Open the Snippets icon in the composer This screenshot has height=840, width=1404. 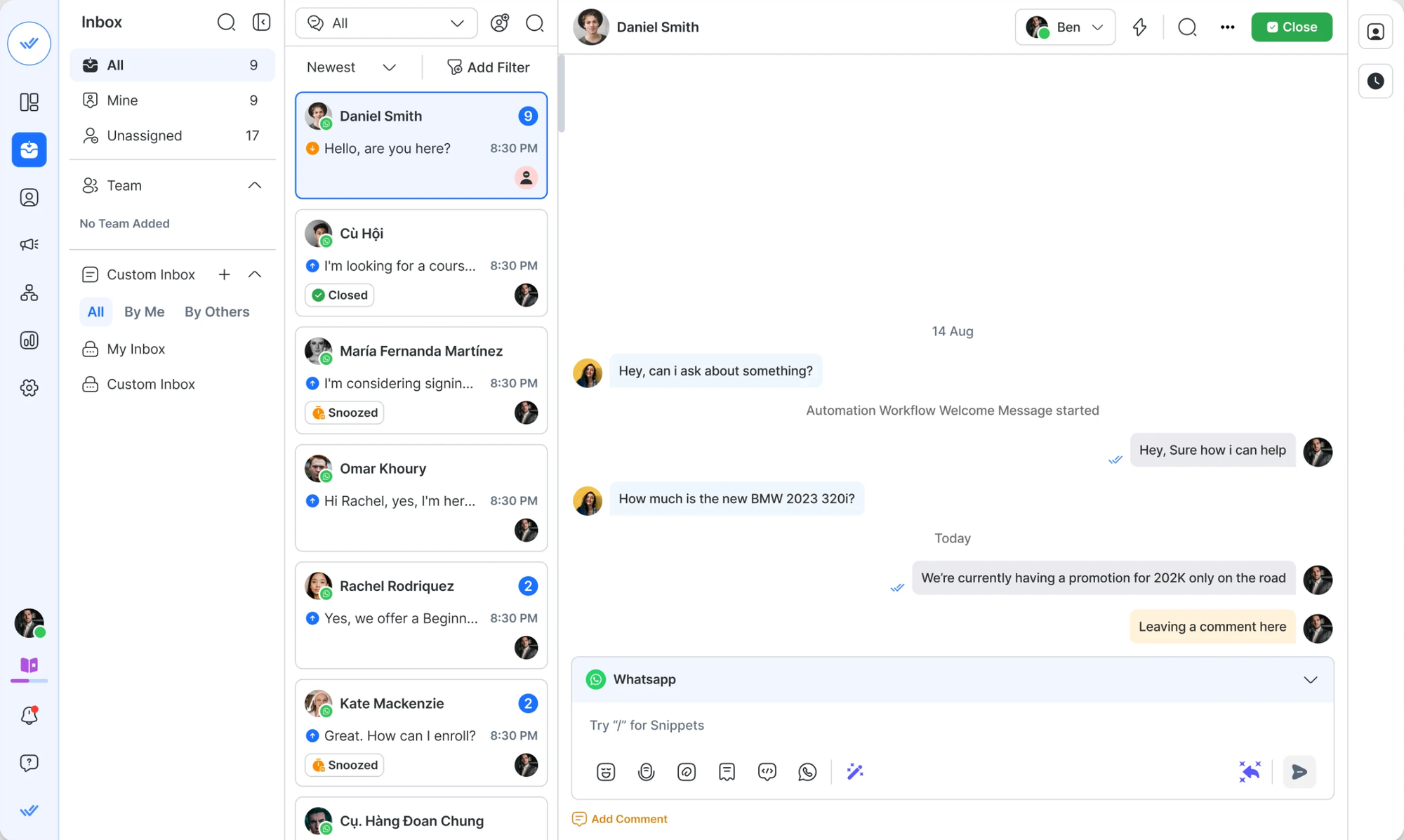click(x=727, y=771)
